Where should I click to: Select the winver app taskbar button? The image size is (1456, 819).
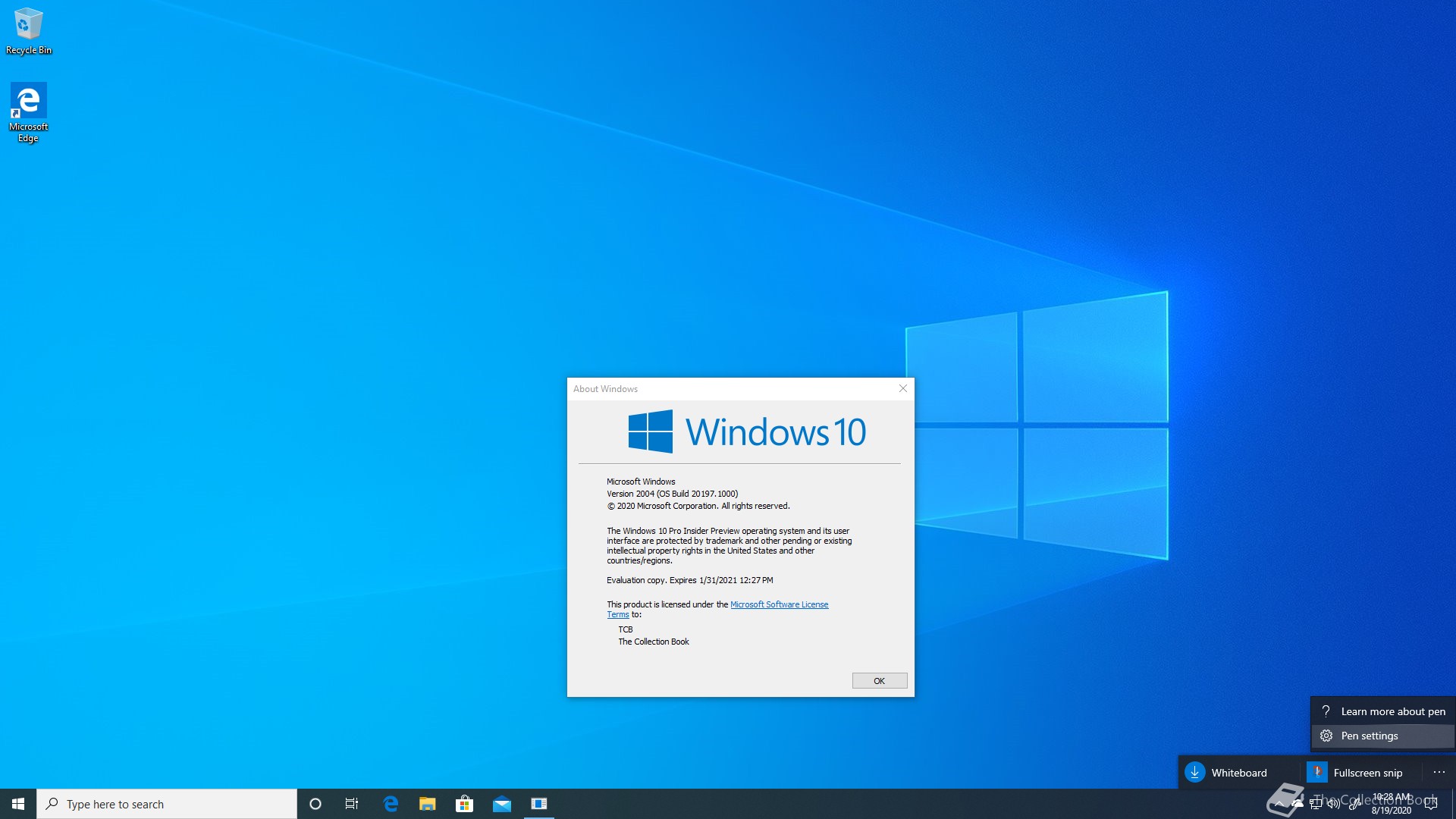click(x=539, y=804)
